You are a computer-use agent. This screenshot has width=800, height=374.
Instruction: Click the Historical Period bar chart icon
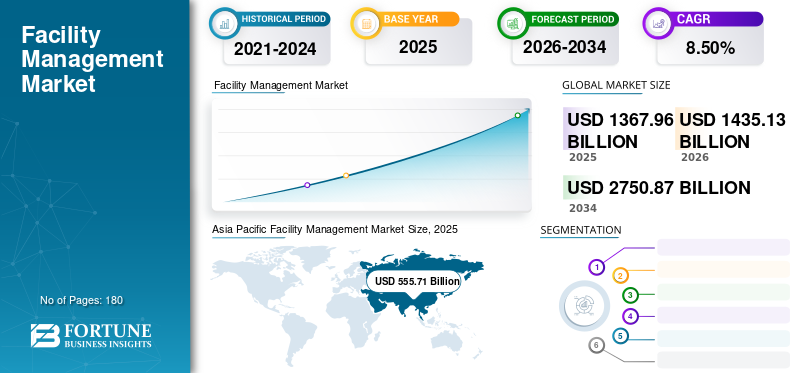pos(224,23)
